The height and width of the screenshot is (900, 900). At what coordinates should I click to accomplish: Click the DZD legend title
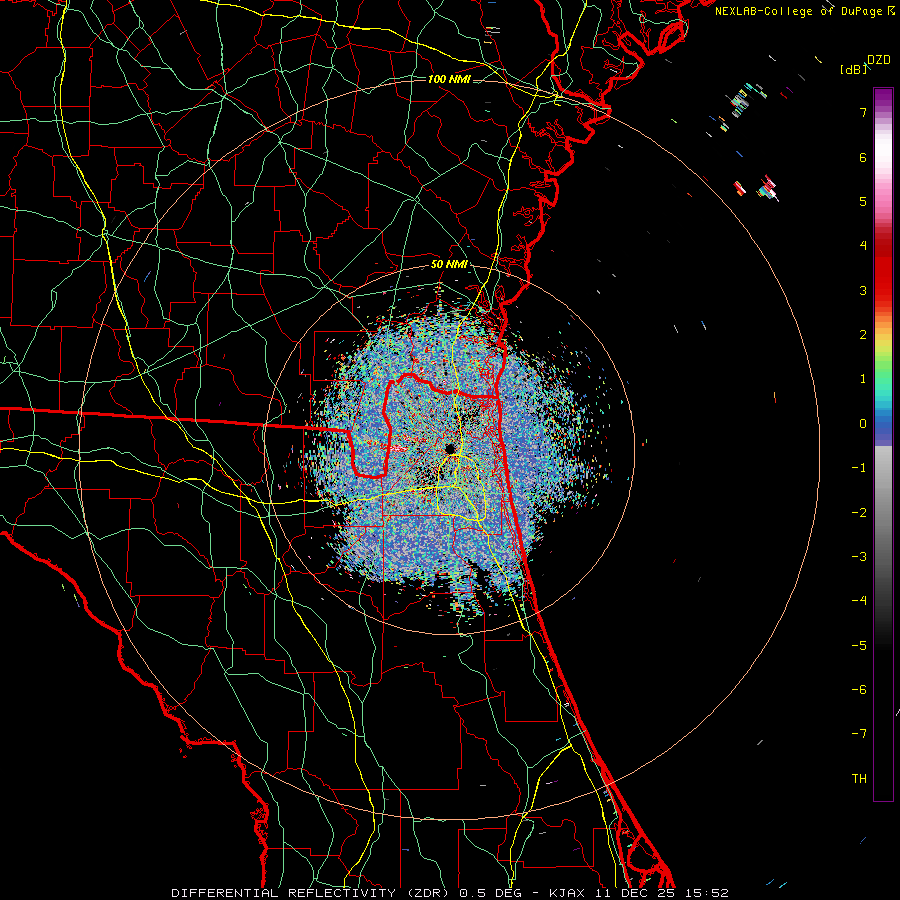tap(879, 60)
